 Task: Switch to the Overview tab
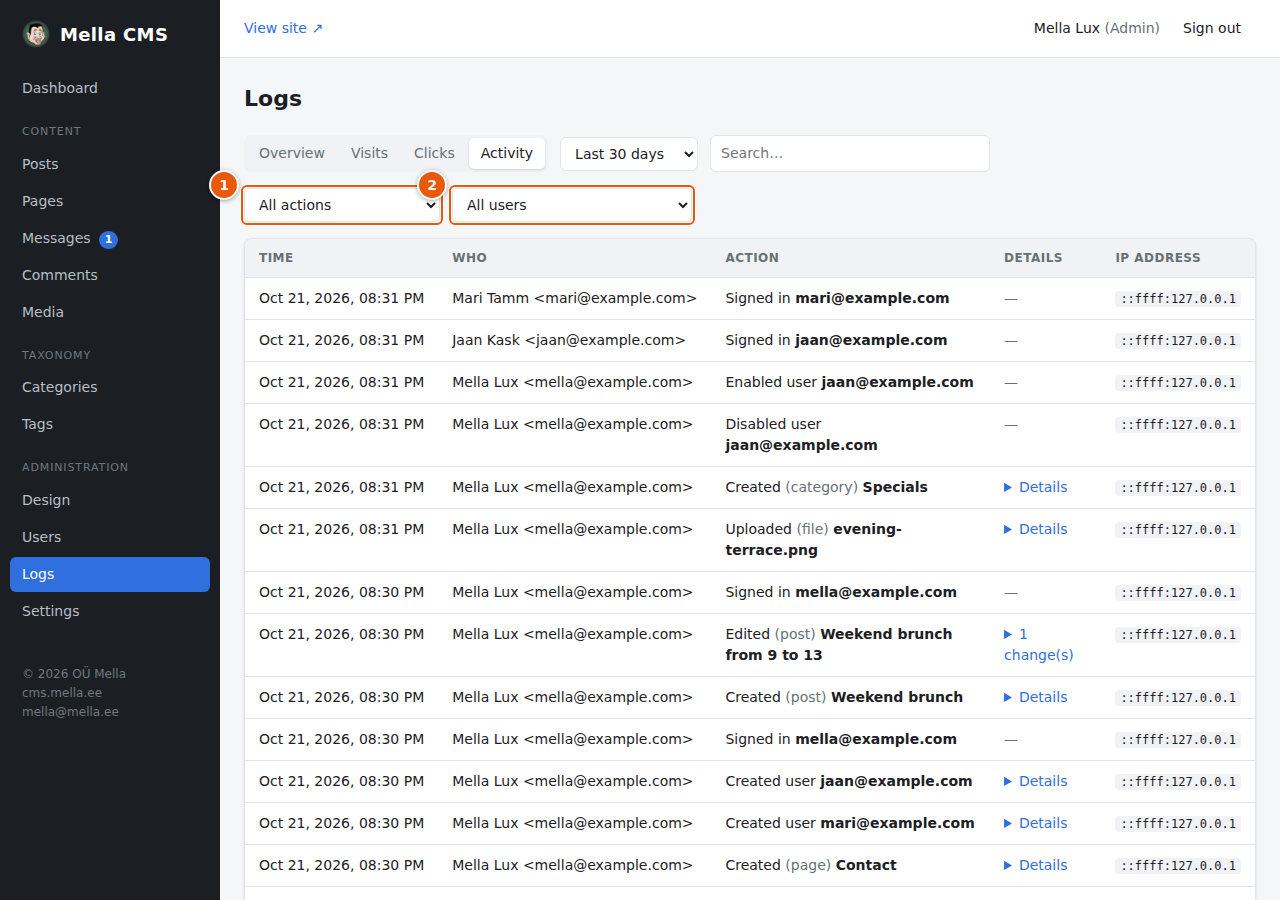coord(292,153)
